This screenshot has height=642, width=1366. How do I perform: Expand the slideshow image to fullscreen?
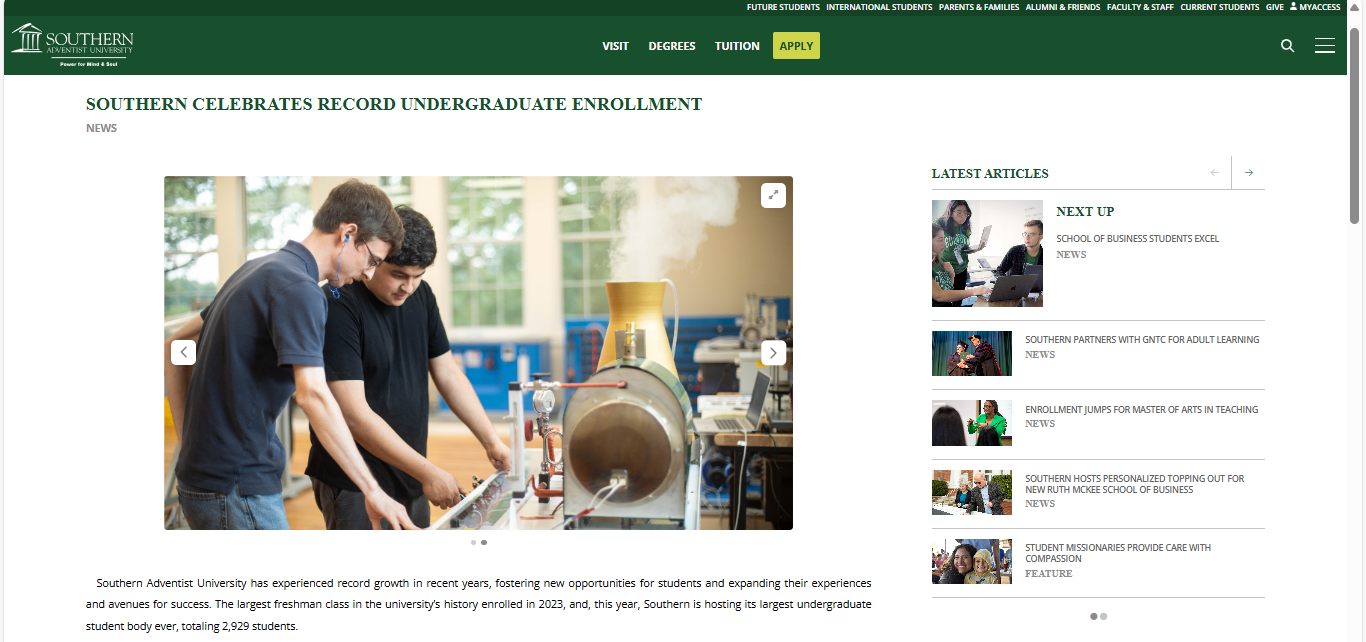coord(773,195)
